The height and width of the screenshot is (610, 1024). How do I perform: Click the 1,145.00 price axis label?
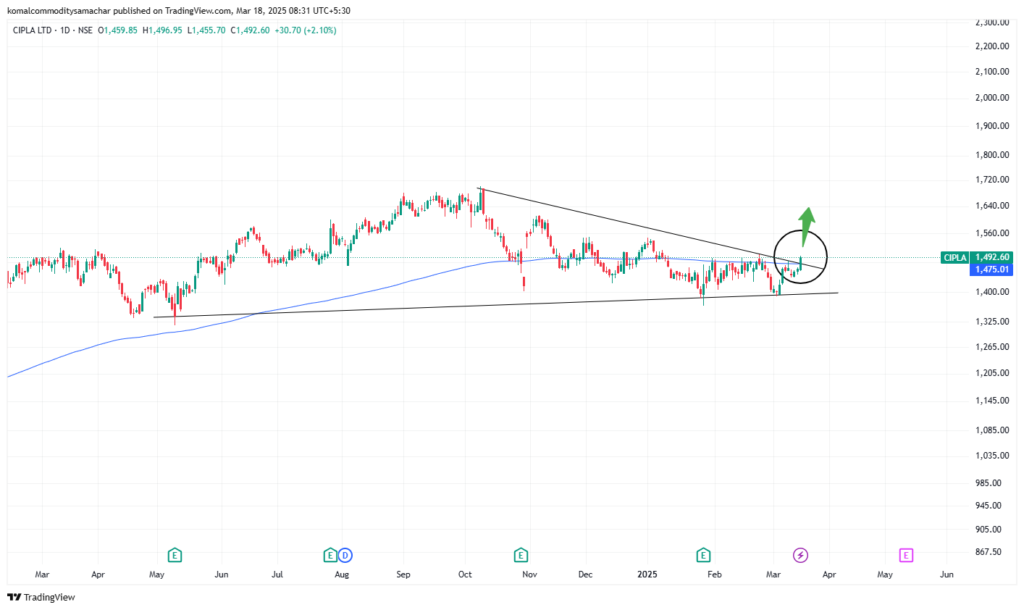(x=991, y=400)
